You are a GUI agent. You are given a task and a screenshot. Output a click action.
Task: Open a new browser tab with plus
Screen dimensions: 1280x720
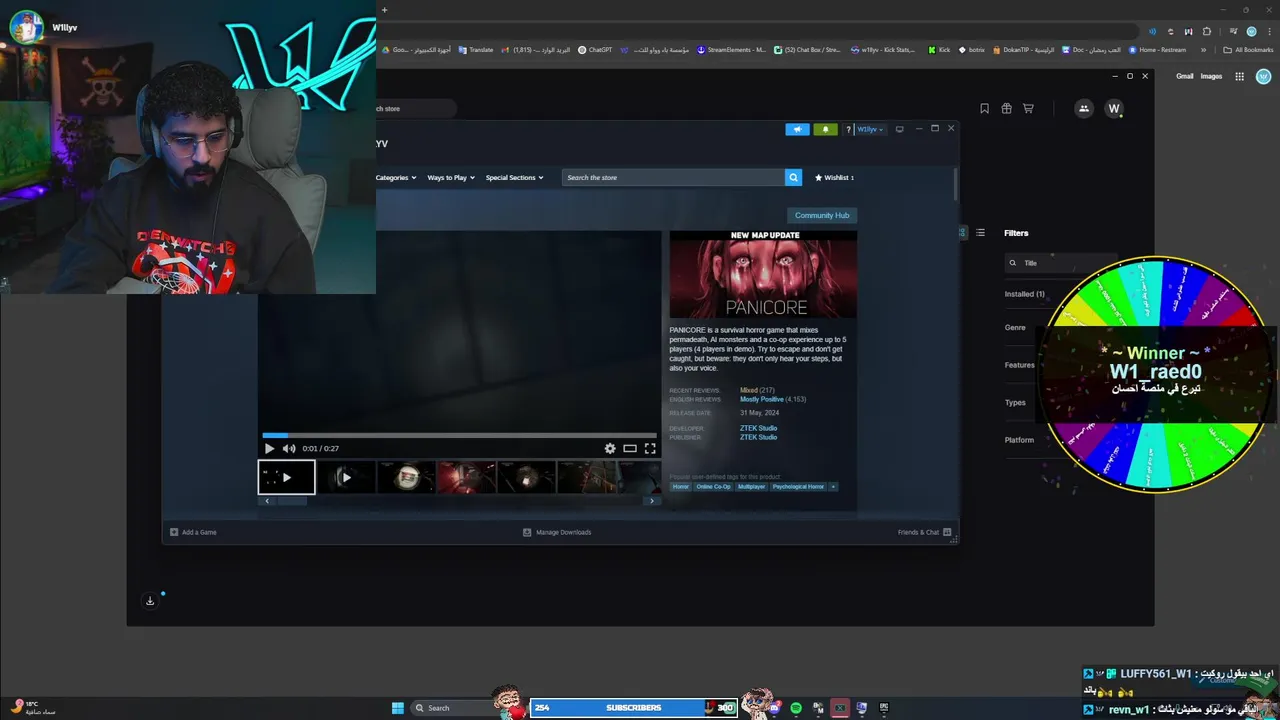click(x=384, y=10)
